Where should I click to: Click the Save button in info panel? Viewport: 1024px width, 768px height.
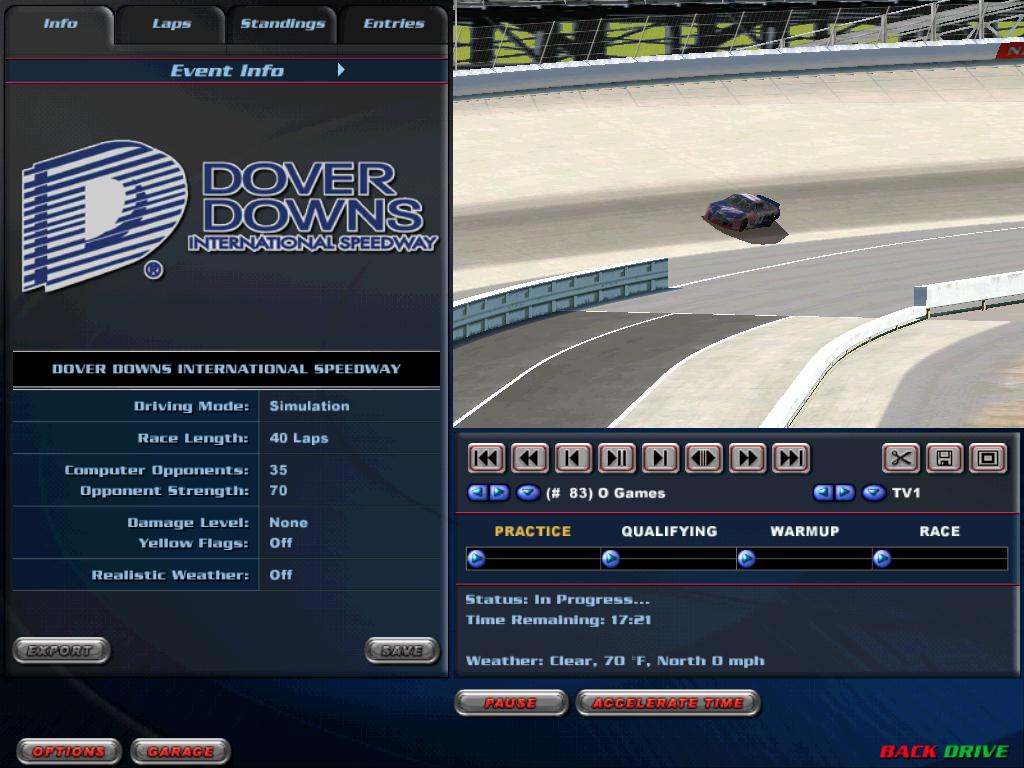point(402,650)
